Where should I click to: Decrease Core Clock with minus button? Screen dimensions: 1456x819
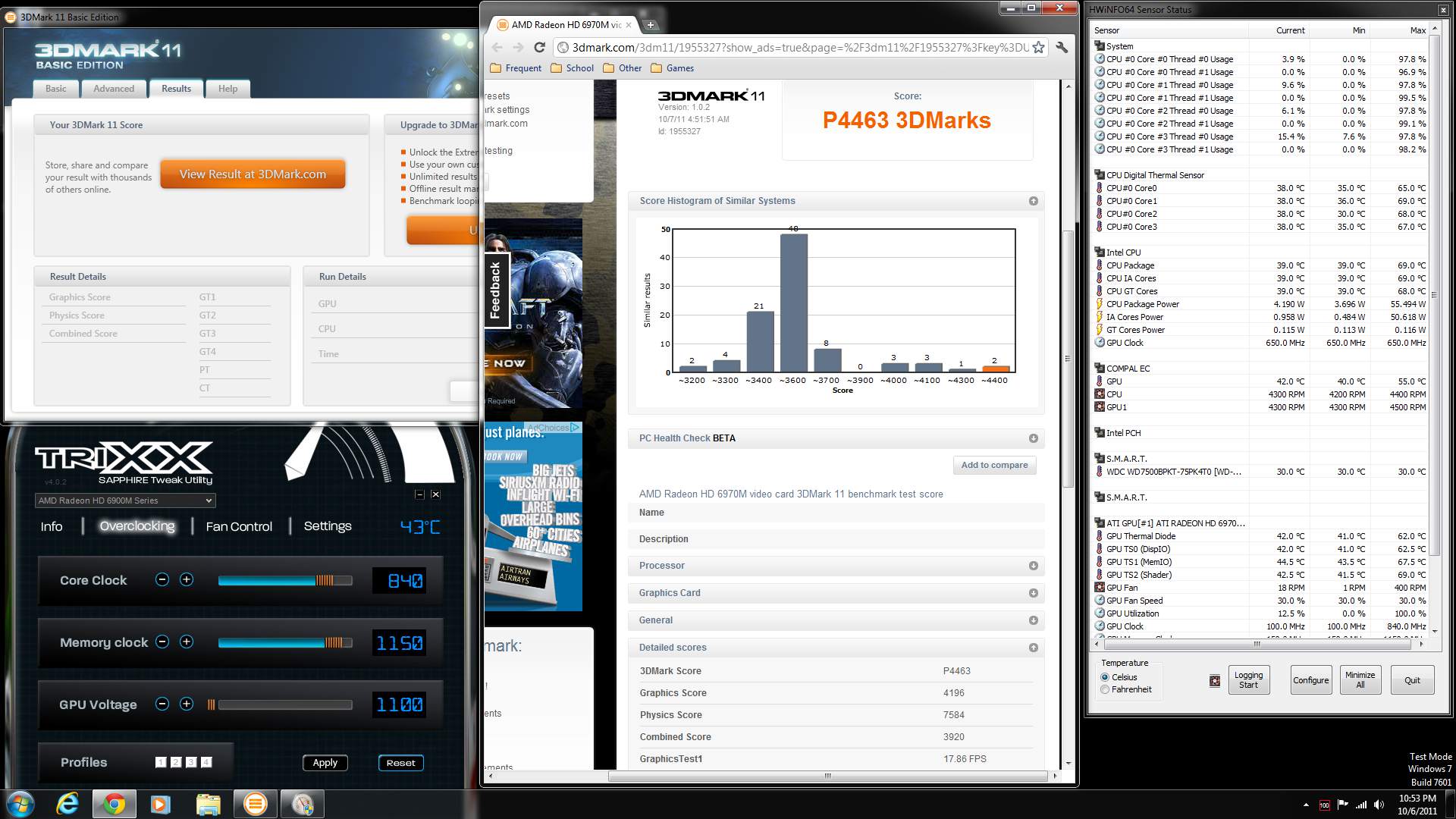162,579
